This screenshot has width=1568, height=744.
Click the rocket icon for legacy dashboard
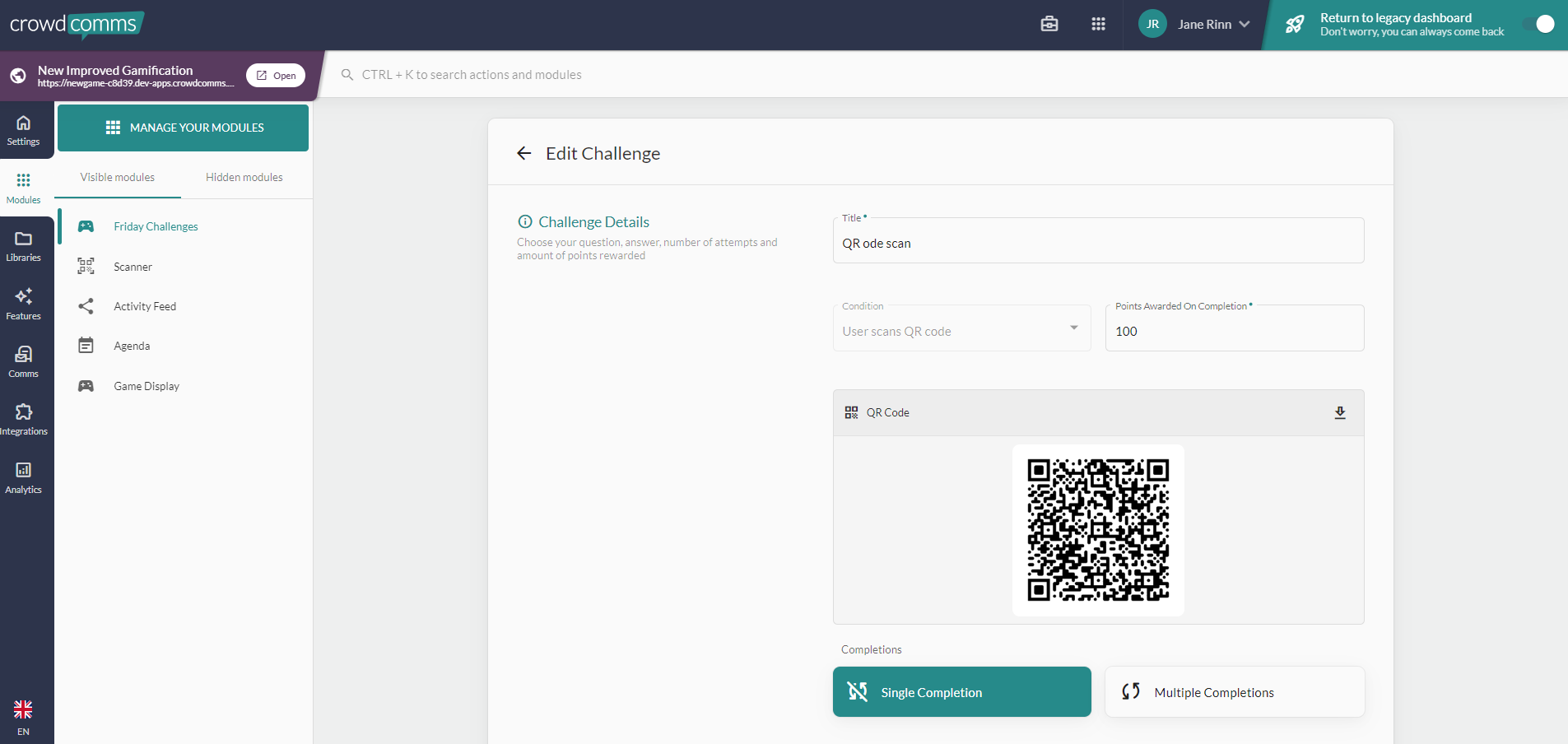1295,24
